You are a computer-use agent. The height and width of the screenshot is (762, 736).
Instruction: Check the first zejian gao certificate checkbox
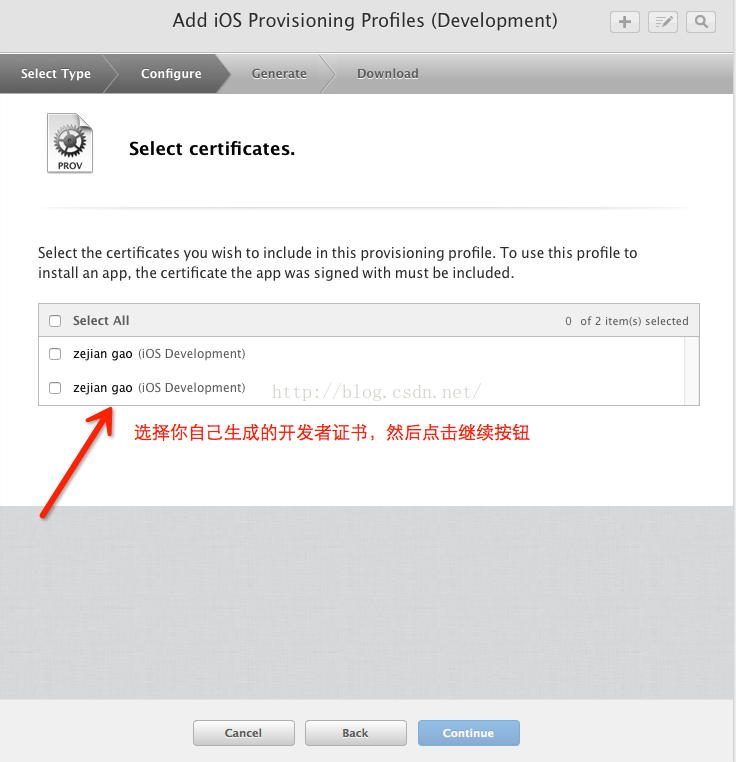click(55, 354)
